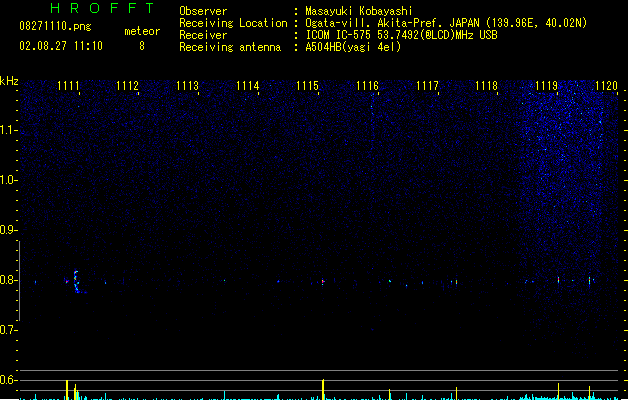Click the 1118 time axis label
629x400 pixels.
point(487,86)
